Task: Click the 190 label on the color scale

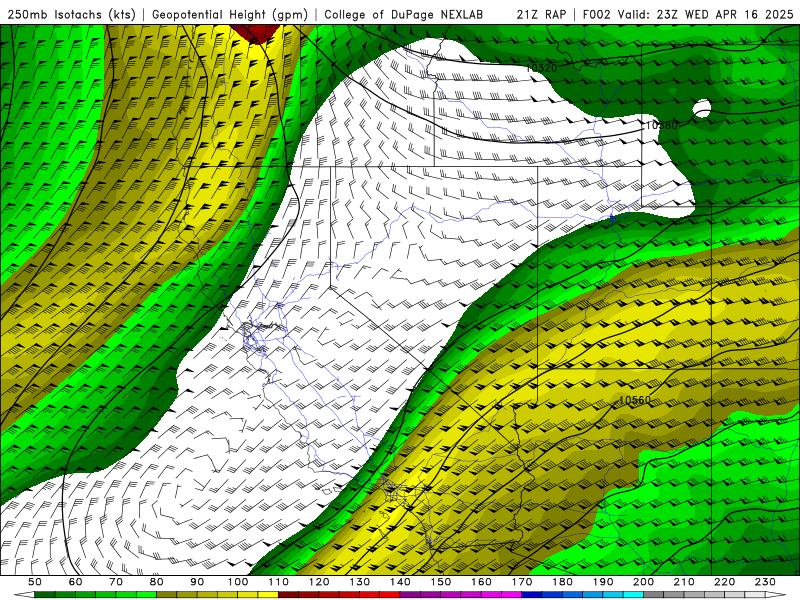Action: click(x=603, y=582)
